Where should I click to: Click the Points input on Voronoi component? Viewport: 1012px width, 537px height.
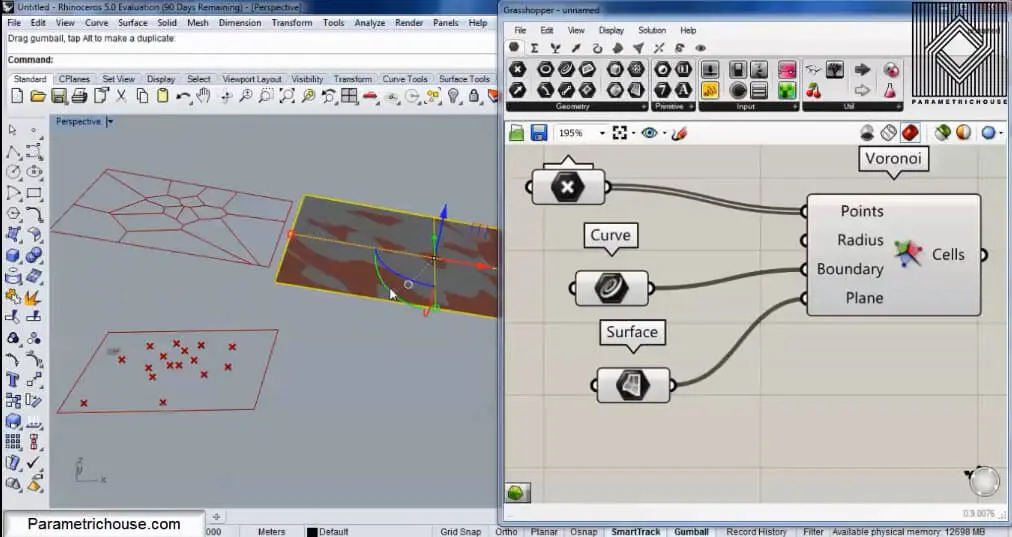pos(862,211)
